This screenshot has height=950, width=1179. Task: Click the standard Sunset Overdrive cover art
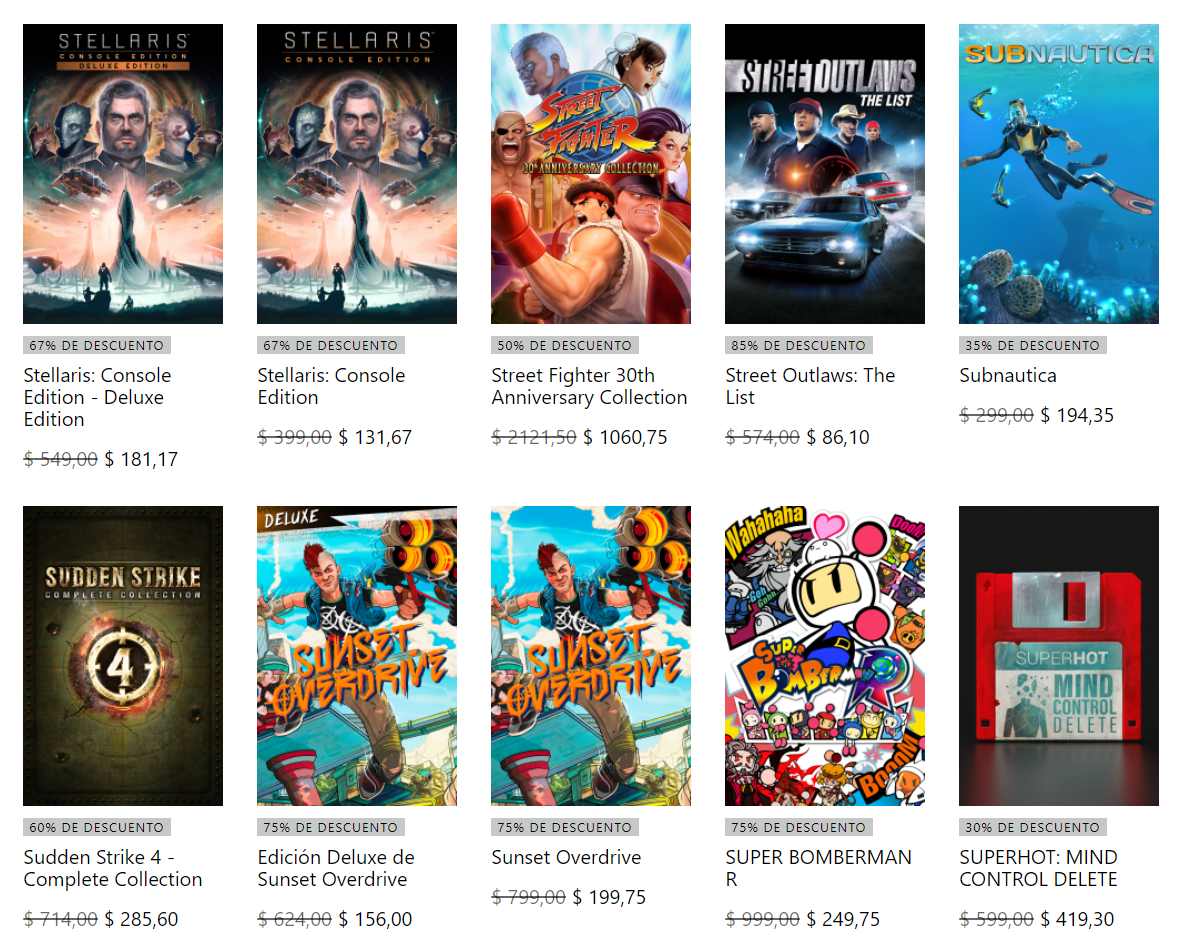590,656
